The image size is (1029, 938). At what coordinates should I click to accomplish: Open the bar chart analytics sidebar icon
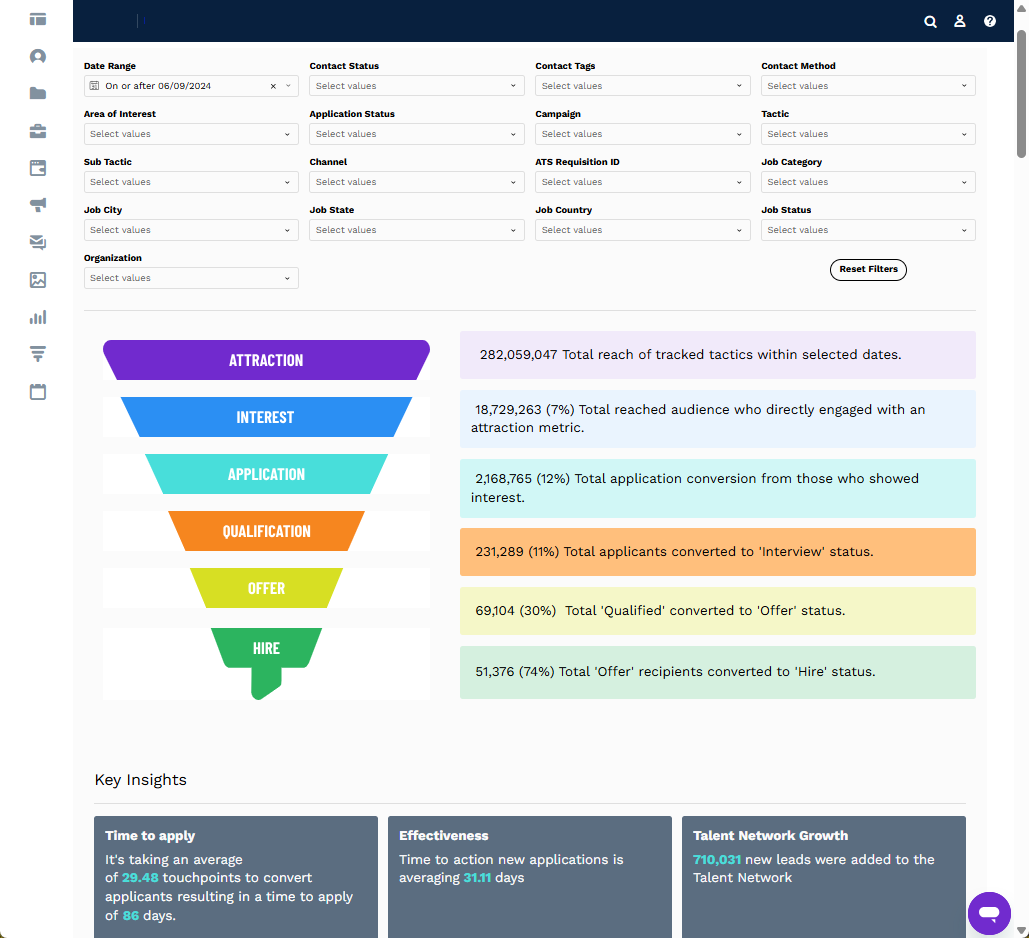pyautogui.click(x=38, y=317)
